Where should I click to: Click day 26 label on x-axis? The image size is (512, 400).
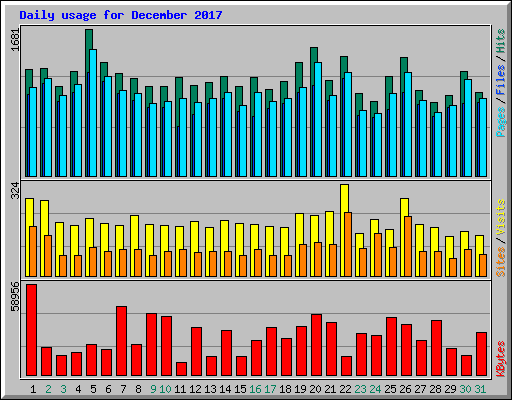pyautogui.click(x=405, y=389)
